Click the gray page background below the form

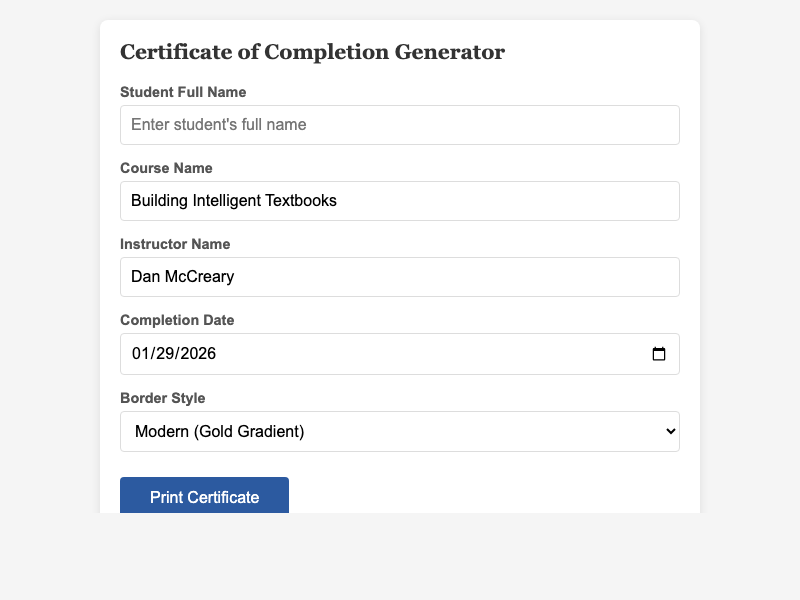tap(400, 560)
